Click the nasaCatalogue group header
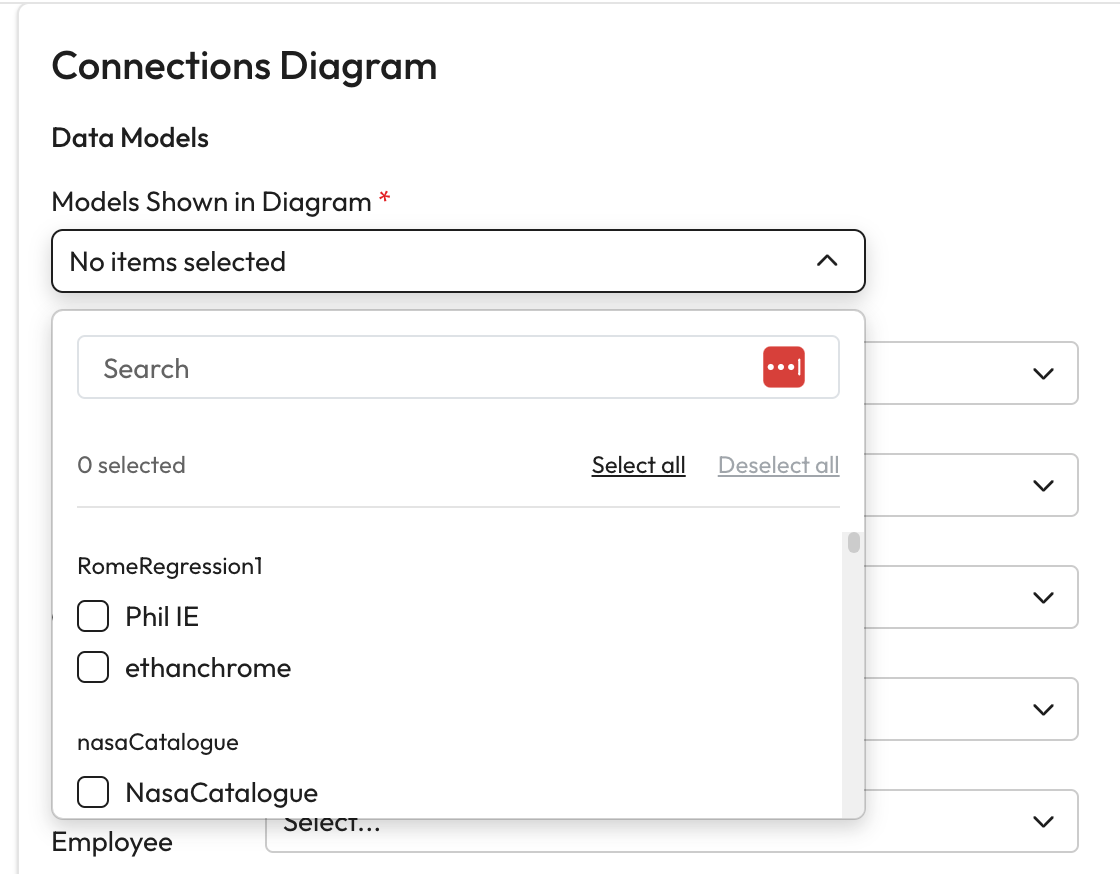This screenshot has height=874, width=1120. (x=158, y=742)
